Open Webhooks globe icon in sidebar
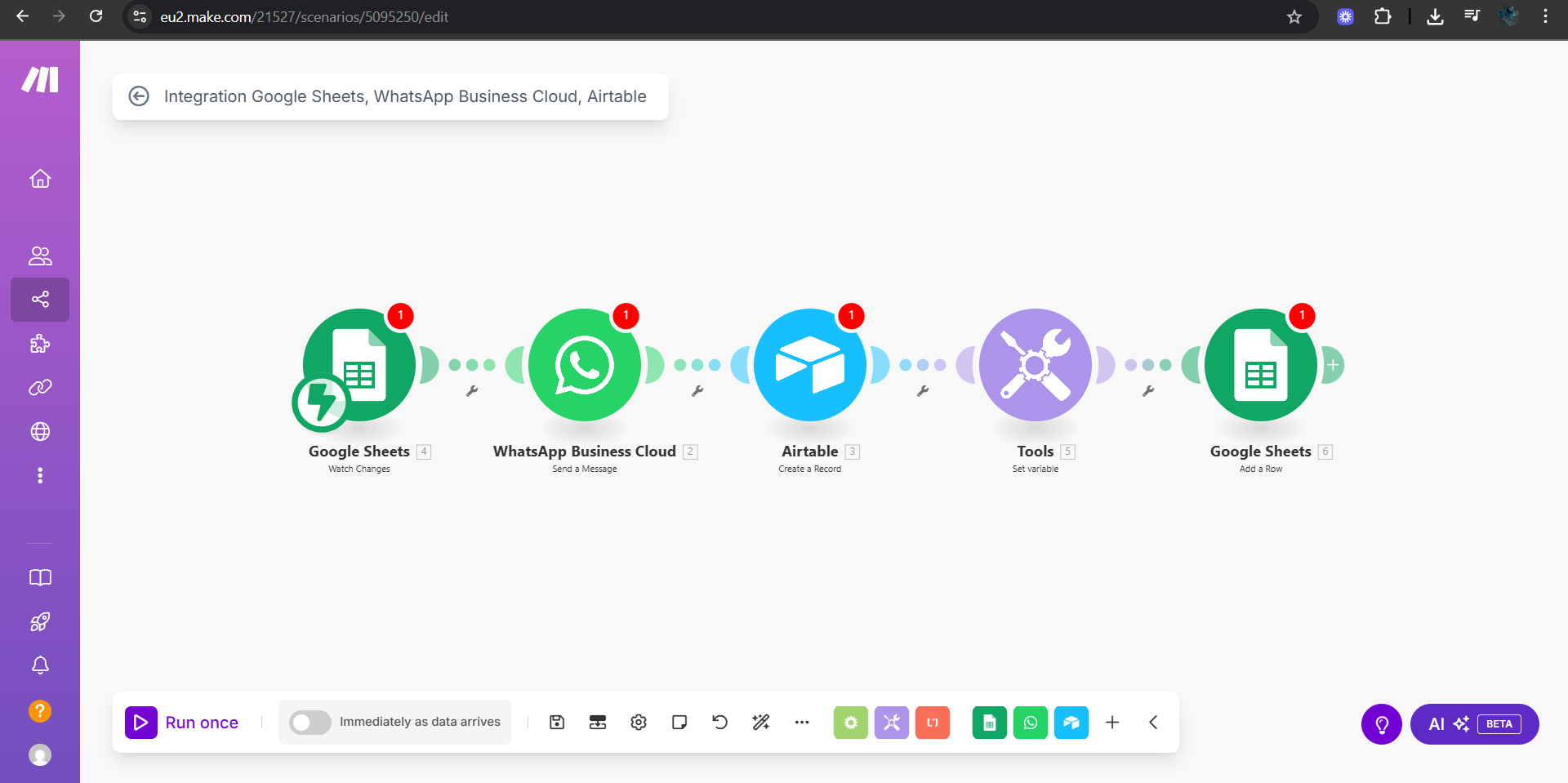 pyautogui.click(x=40, y=431)
